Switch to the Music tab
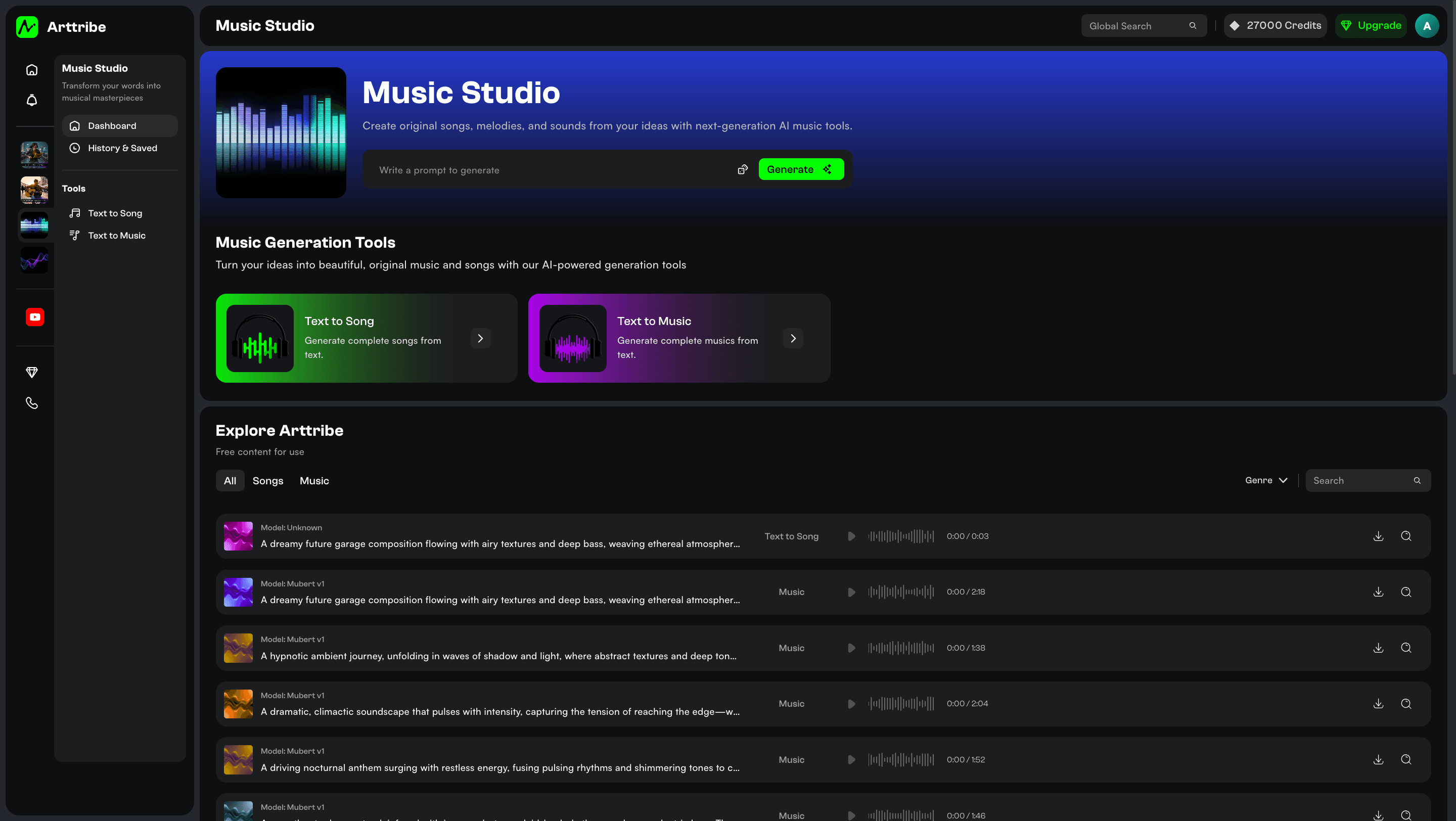 pyautogui.click(x=314, y=481)
